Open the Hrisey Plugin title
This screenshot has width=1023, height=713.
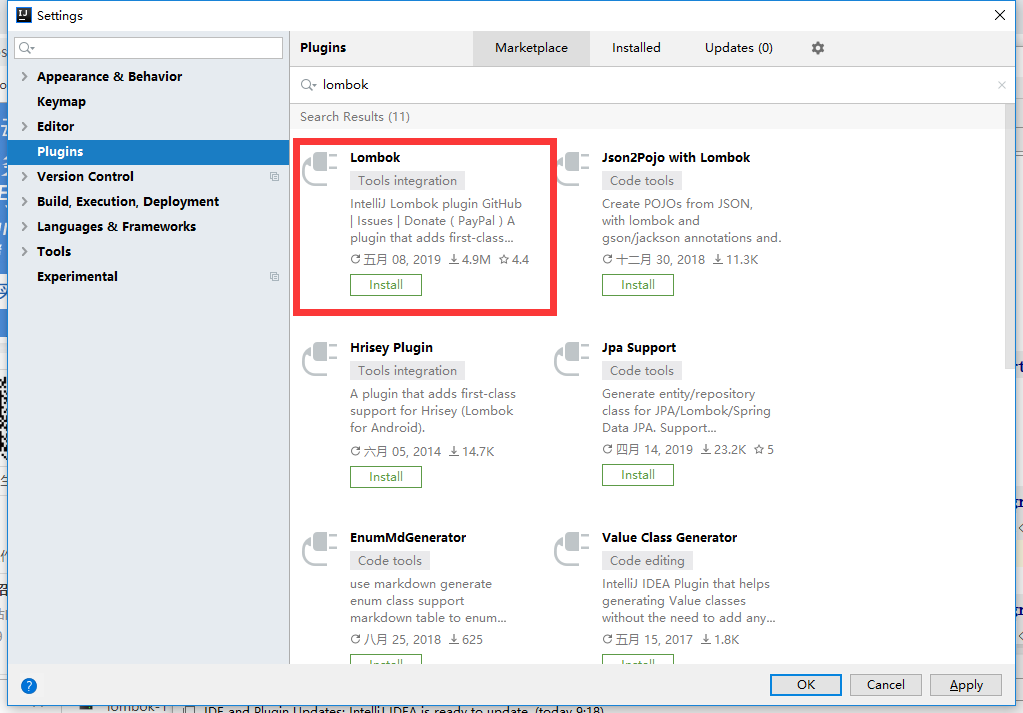coord(391,348)
